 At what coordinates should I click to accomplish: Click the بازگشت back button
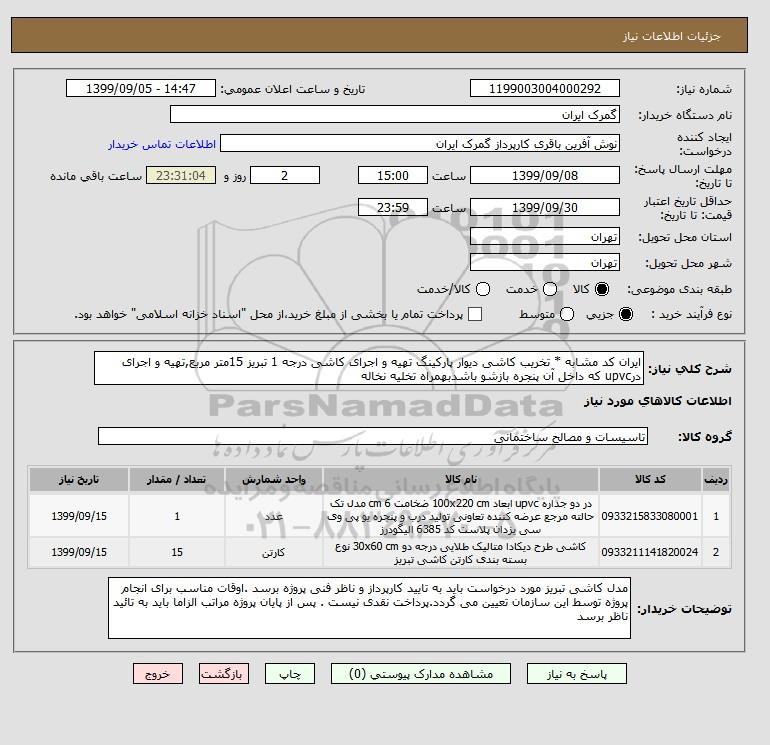[x=224, y=674]
